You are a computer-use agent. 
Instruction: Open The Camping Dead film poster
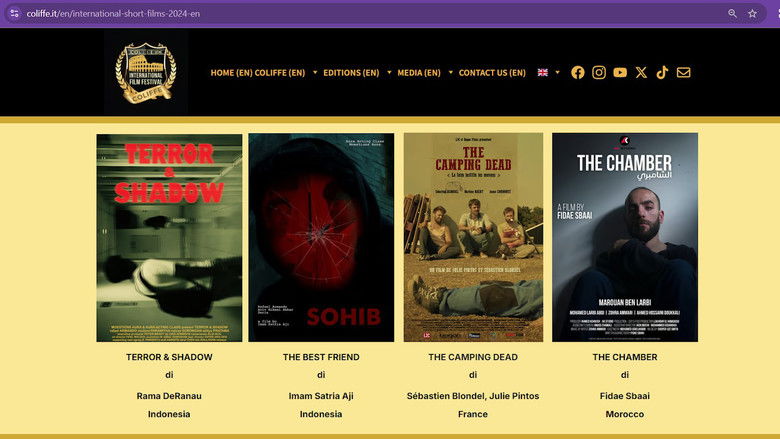click(473, 238)
